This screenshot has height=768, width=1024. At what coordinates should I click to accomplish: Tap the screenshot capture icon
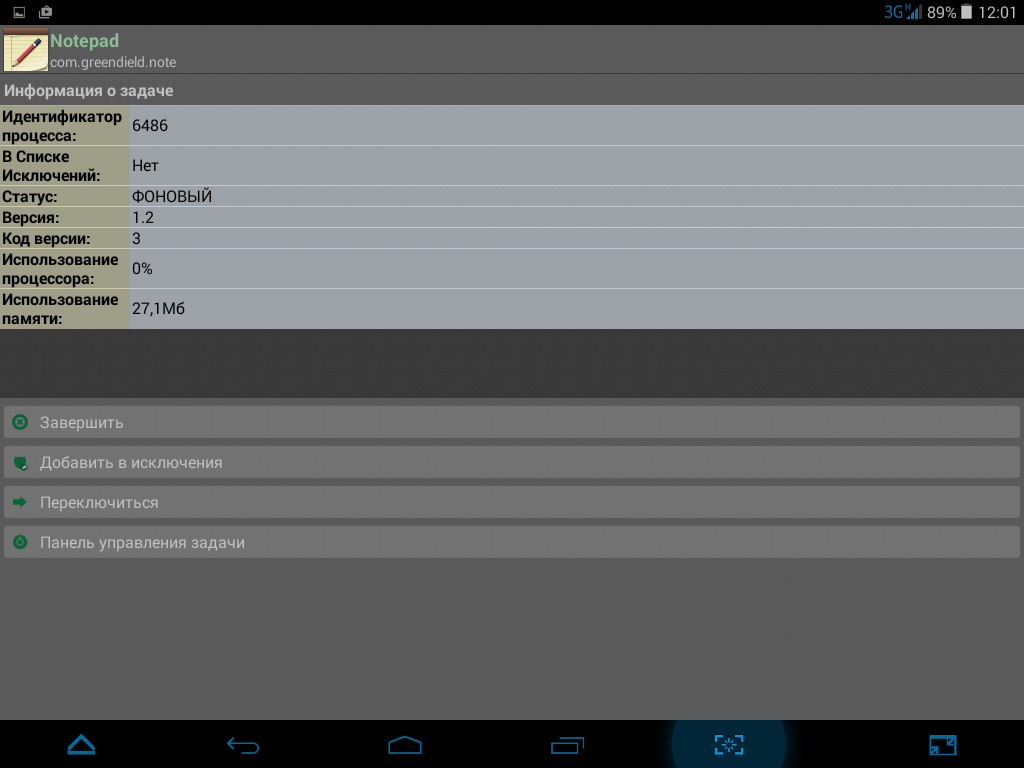click(729, 745)
